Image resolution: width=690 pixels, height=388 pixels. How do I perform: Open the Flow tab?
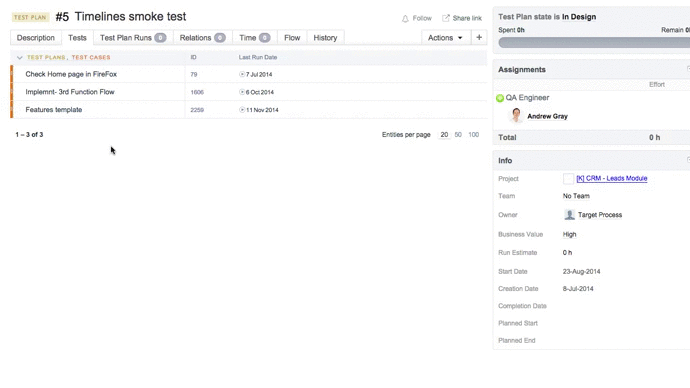pos(292,38)
